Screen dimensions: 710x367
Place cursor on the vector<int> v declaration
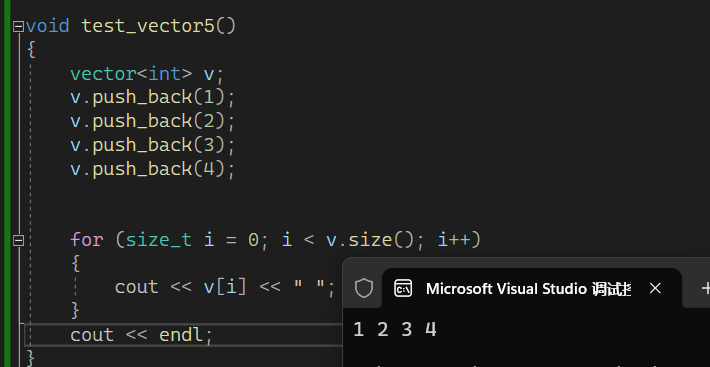tap(147, 74)
